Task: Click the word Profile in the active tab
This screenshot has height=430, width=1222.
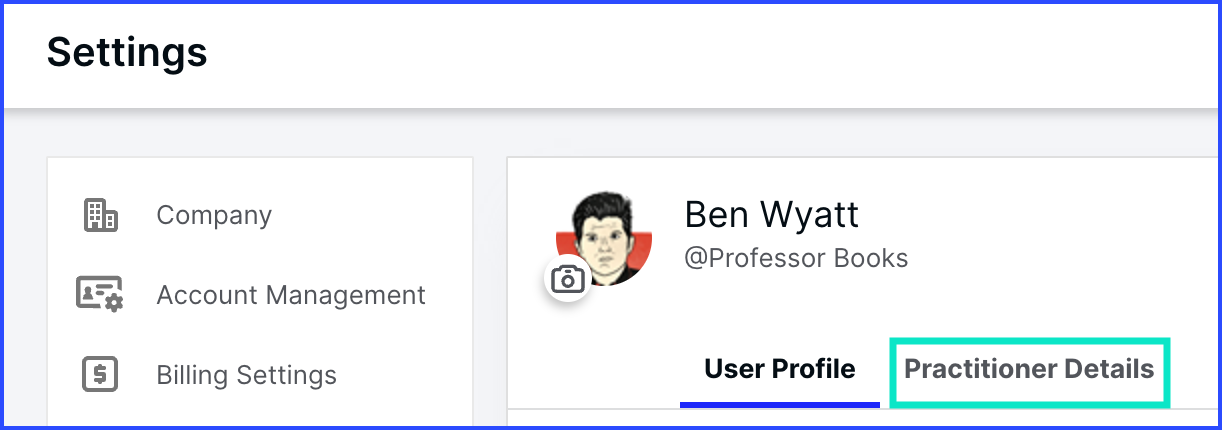Action: (818, 369)
